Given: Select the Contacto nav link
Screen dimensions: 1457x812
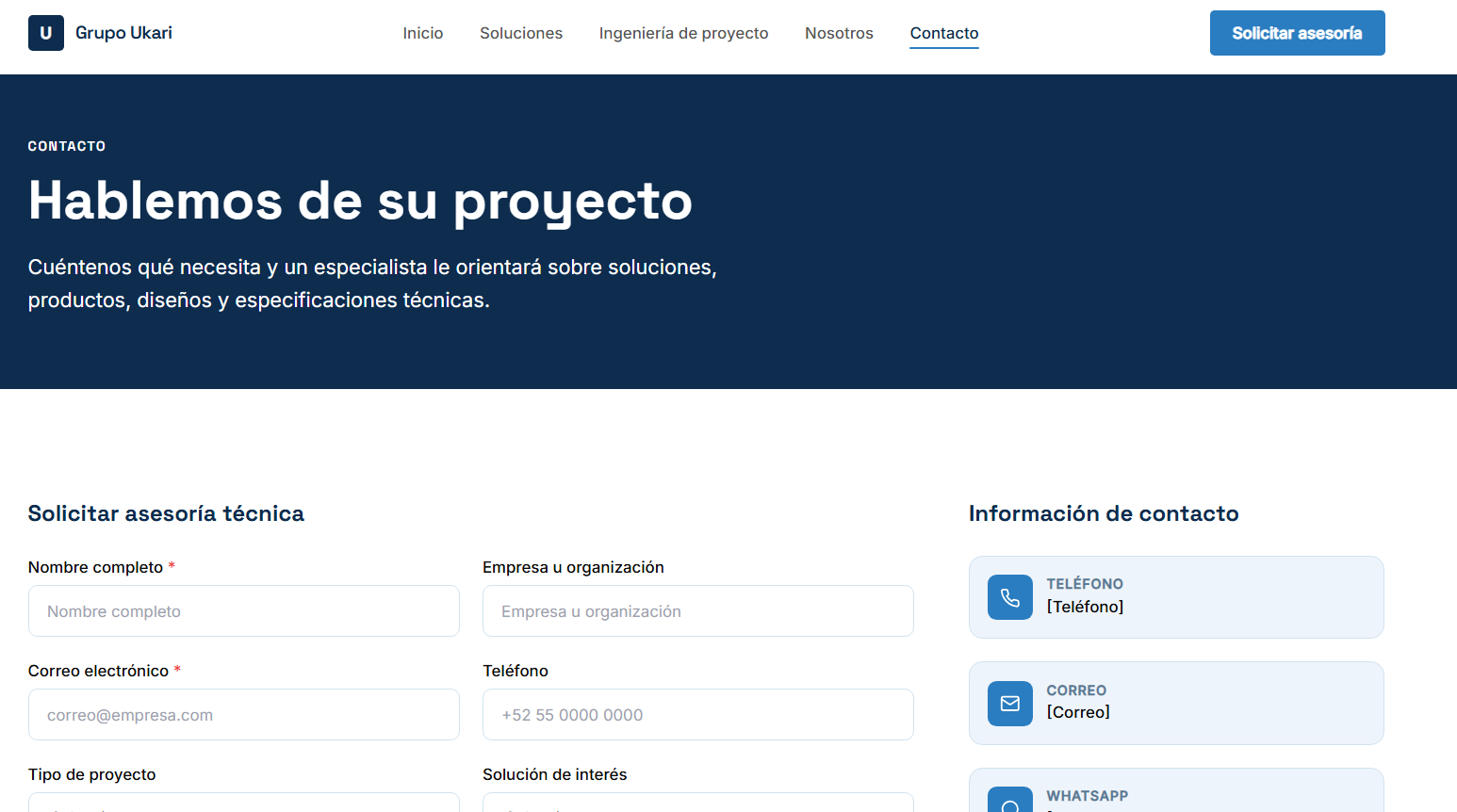Looking at the screenshot, I should tap(944, 33).
